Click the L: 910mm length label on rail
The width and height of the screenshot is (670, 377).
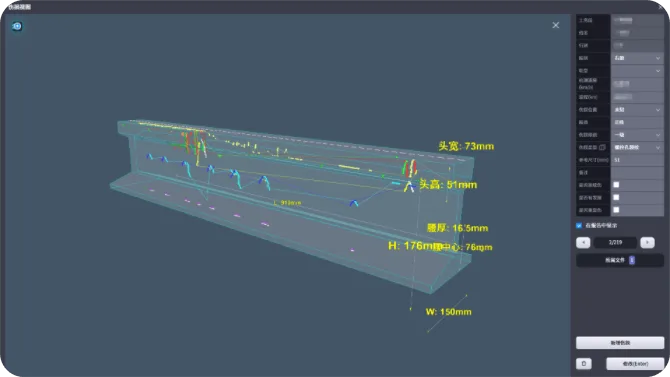[x=287, y=203]
